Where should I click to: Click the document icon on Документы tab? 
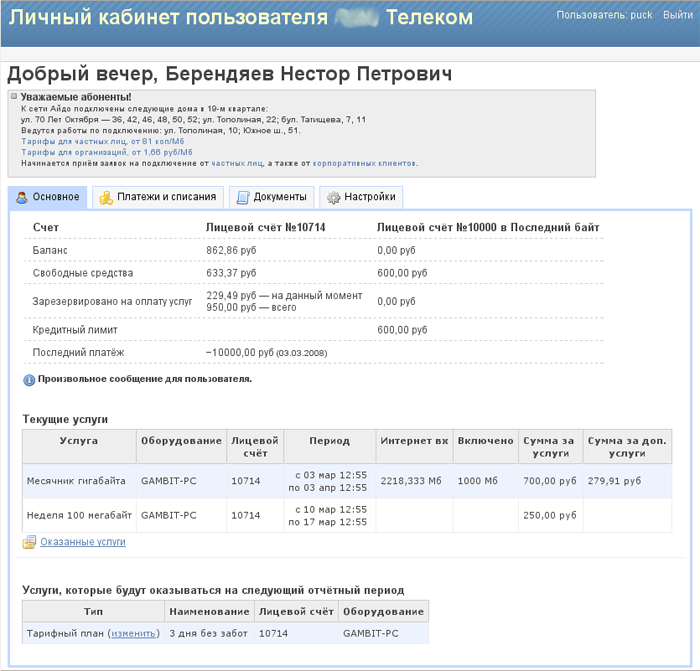[x=242, y=198]
